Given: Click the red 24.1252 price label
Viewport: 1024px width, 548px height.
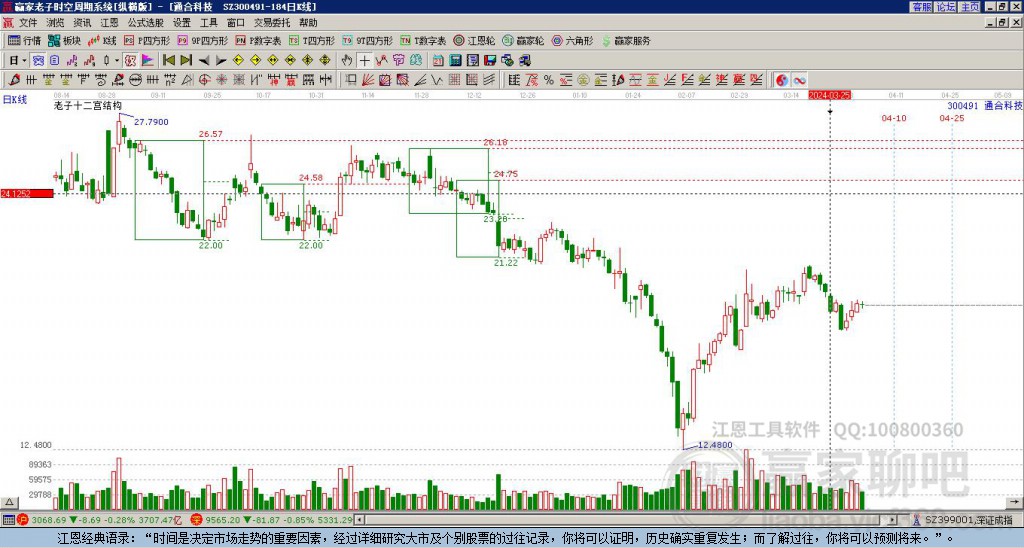Looking at the screenshot, I should 27,193.
